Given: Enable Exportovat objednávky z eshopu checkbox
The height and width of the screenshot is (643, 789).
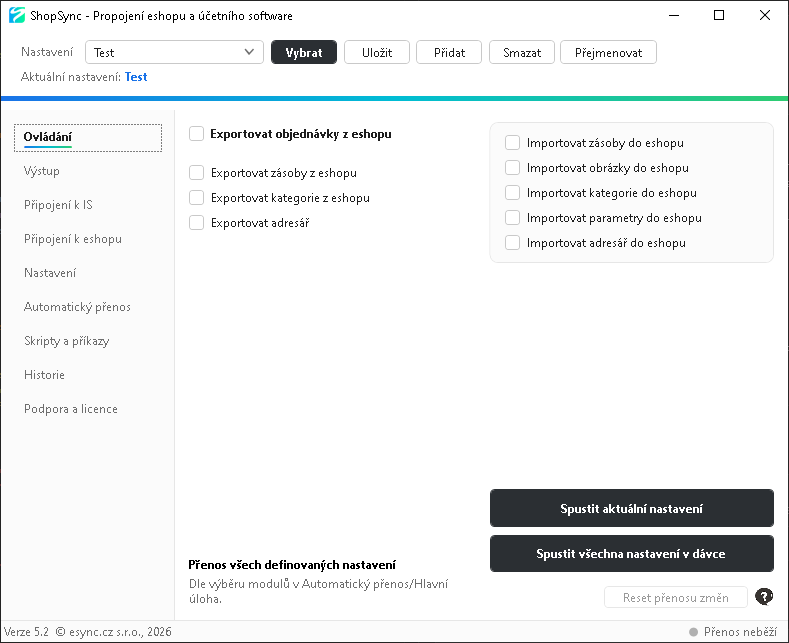Looking at the screenshot, I should pos(196,134).
